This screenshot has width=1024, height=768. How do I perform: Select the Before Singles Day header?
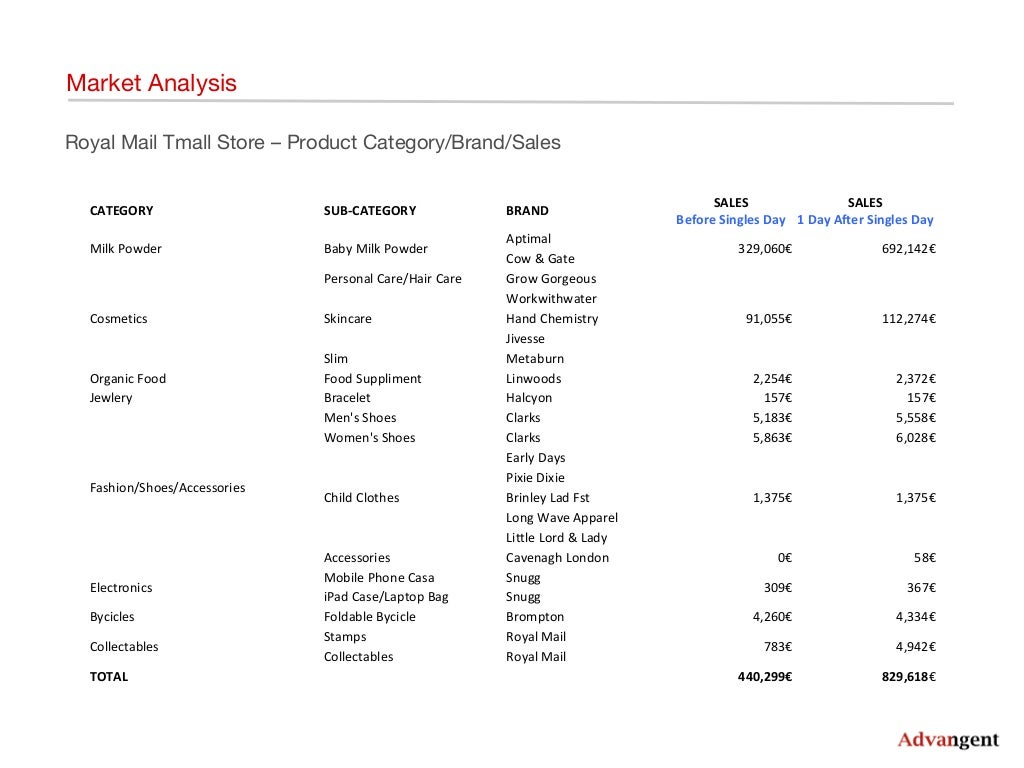click(x=731, y=220)
